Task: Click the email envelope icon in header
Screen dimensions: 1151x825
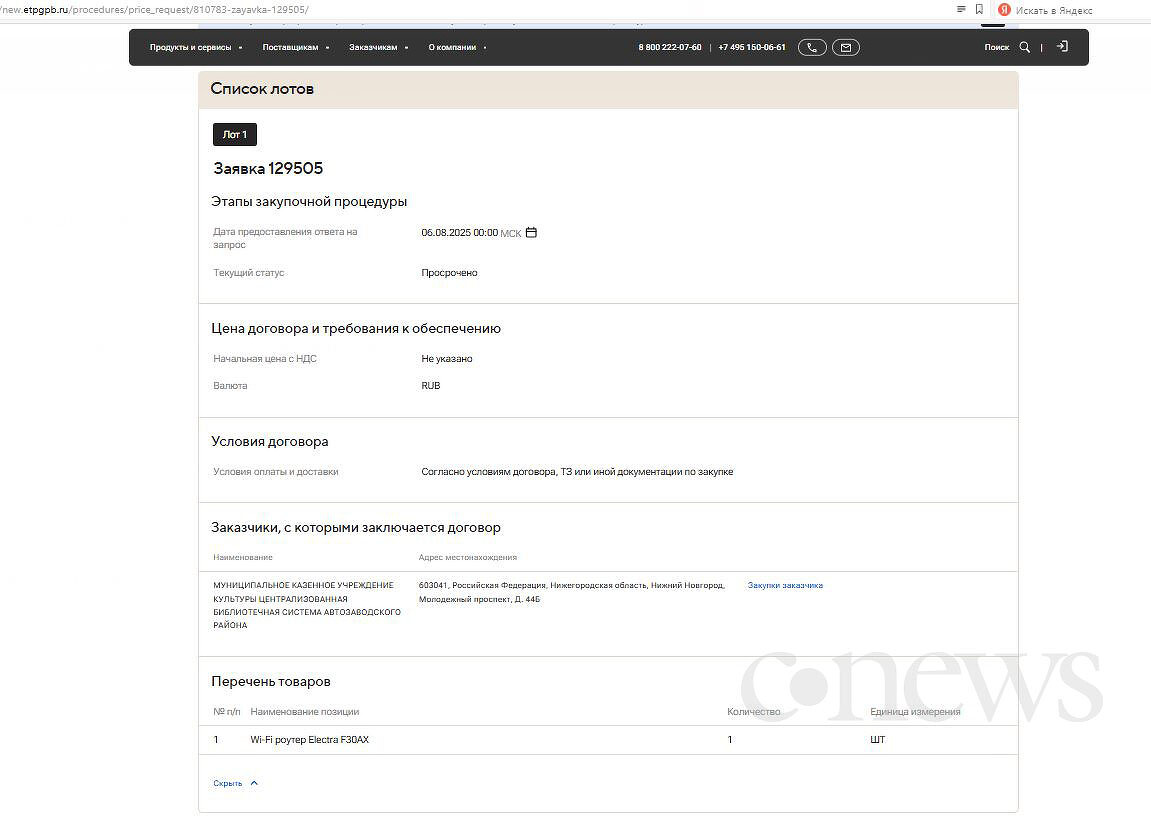Action: (845, 47)
